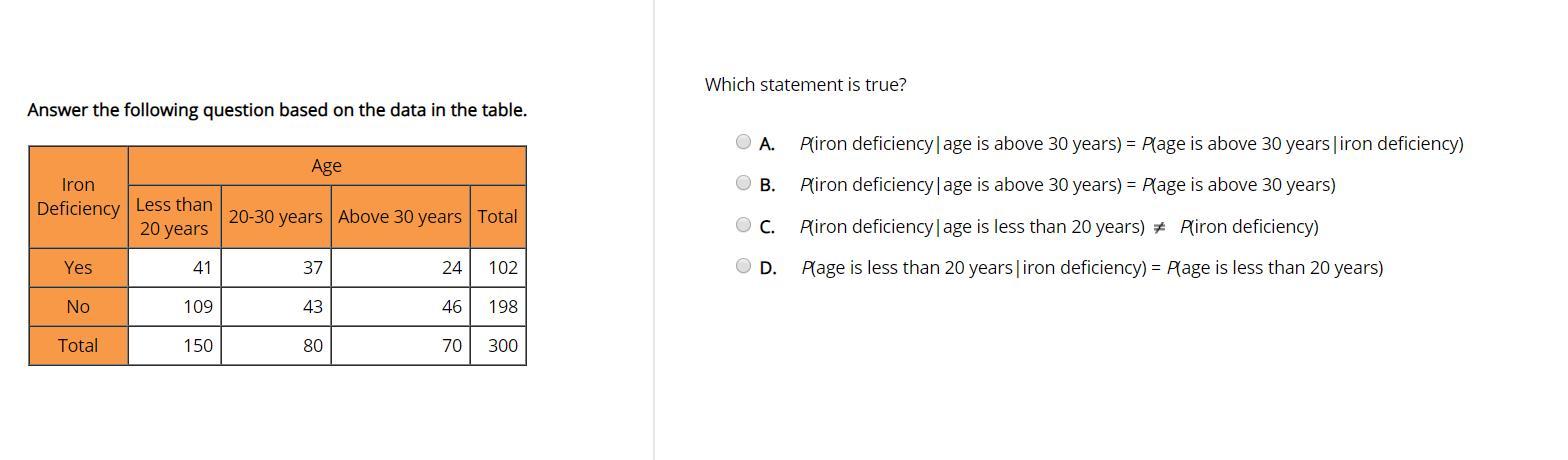Screen dimensions: 1568x460
Task: Click the "20-30 years" column header
Action: [275, 217]
